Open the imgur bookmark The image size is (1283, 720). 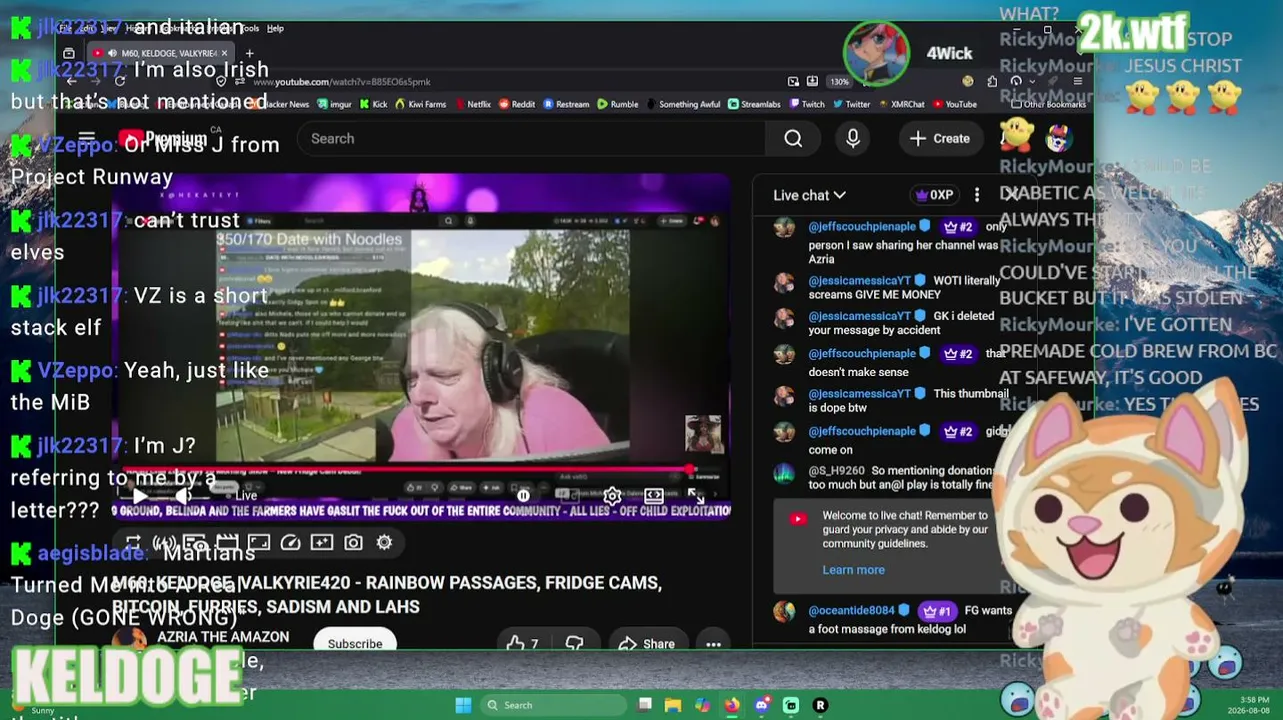tap(333, 104)
